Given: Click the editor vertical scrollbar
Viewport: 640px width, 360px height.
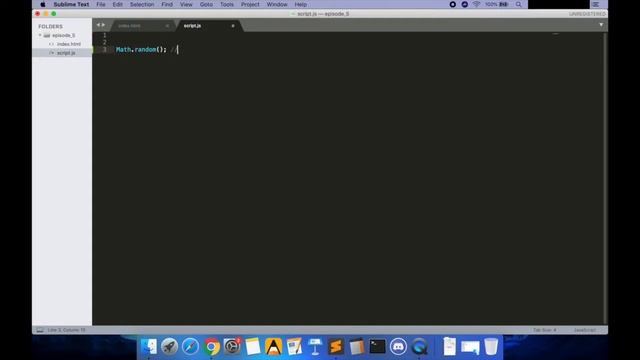Looking at the screenshot, I should [x=605, y=178].
